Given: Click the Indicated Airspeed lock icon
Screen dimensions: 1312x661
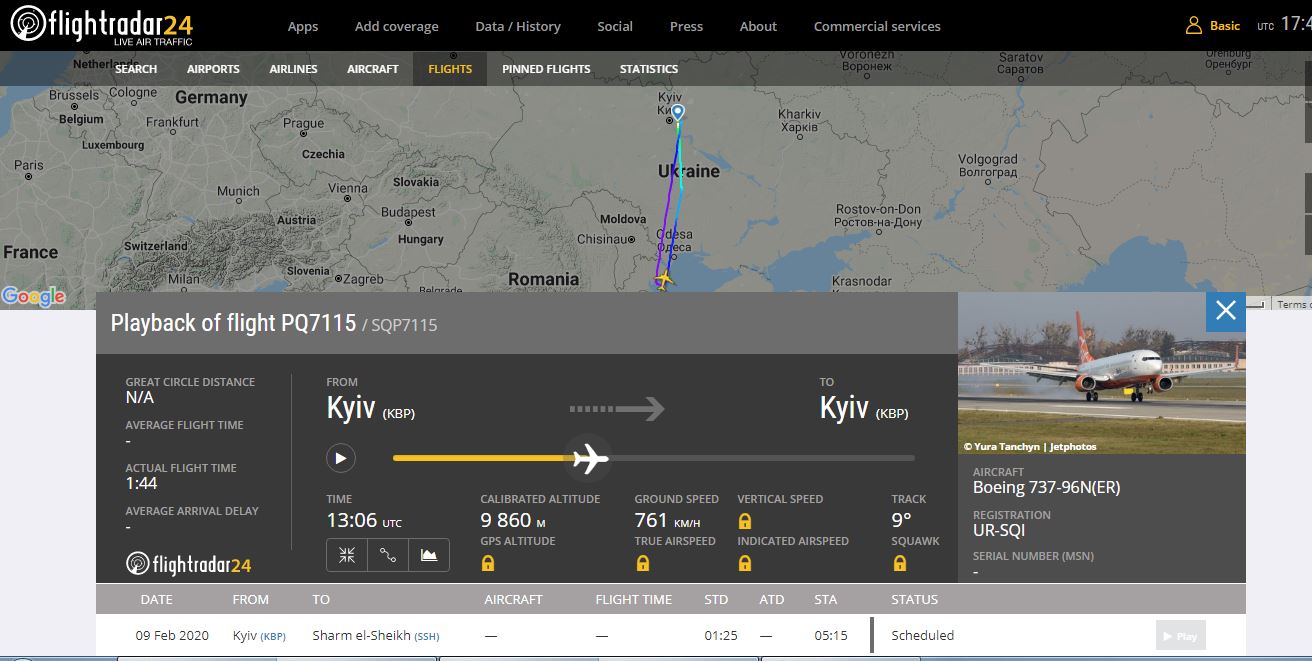Looking at the screenshot, I should tap(744, 563).
